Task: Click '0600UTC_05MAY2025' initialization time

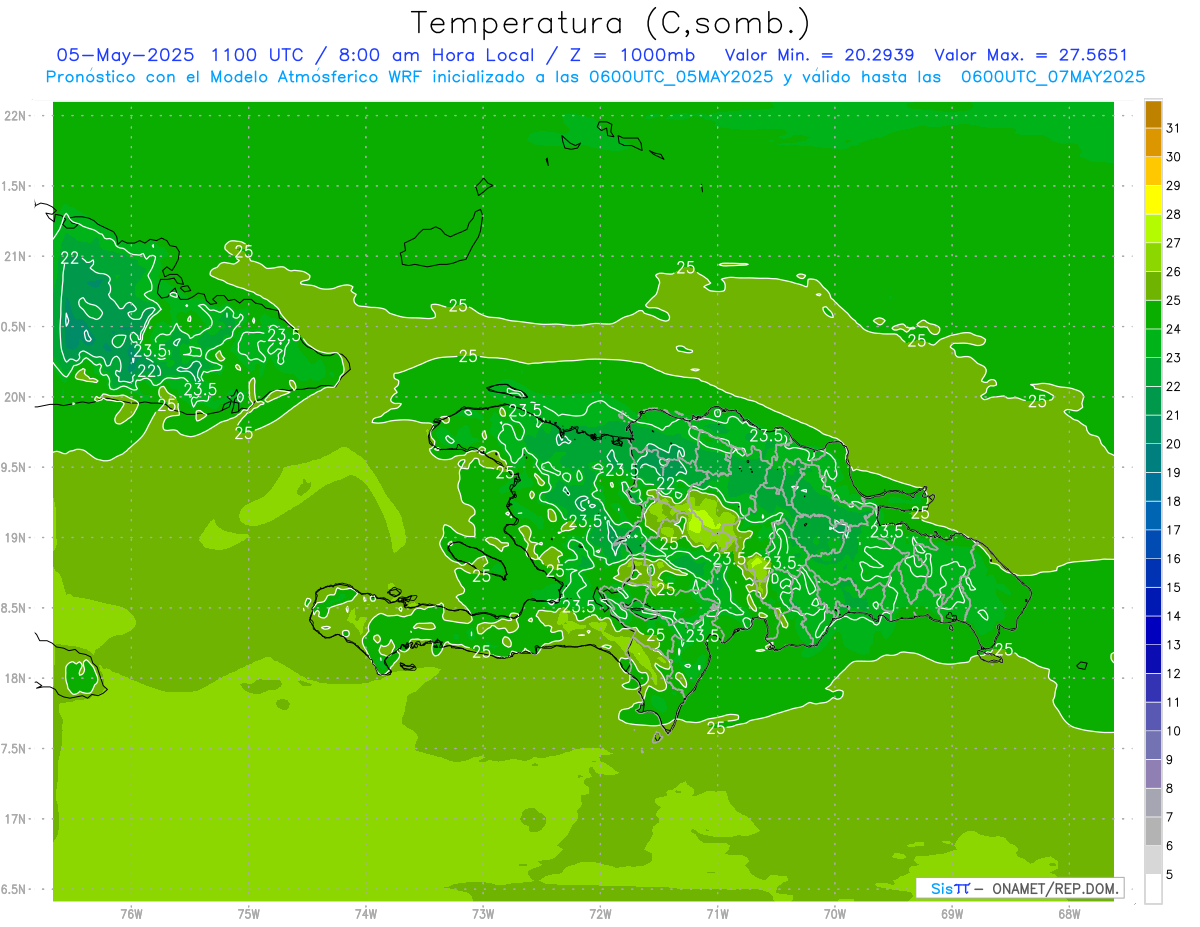Action: tap(681, 77)
